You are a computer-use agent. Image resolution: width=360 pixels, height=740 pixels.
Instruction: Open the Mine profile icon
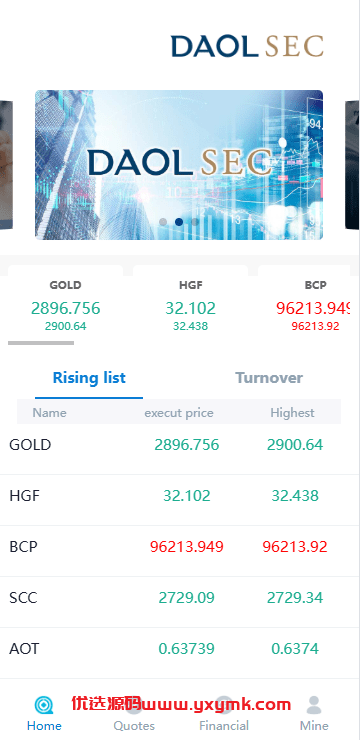[314, 705]
